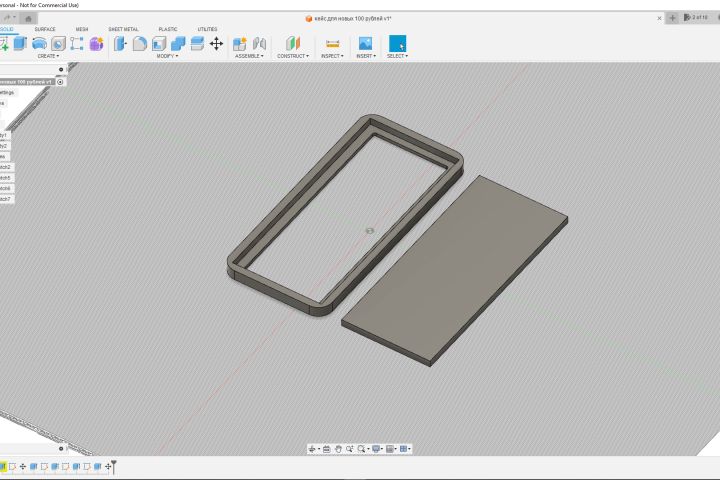Click the Pan hand navigation icon
Image resolution: width=720 pixels, height=480 pixels.
[339, 449]
